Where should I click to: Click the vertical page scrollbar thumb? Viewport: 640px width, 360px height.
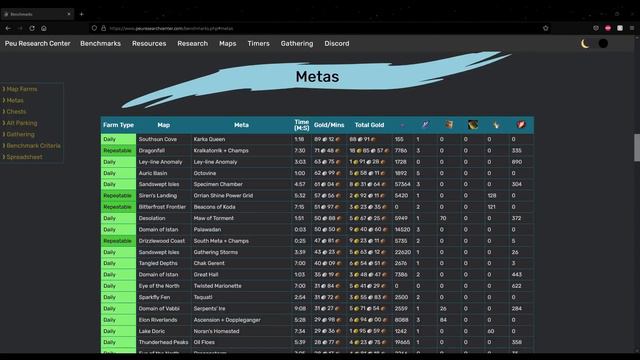point(637,147)
